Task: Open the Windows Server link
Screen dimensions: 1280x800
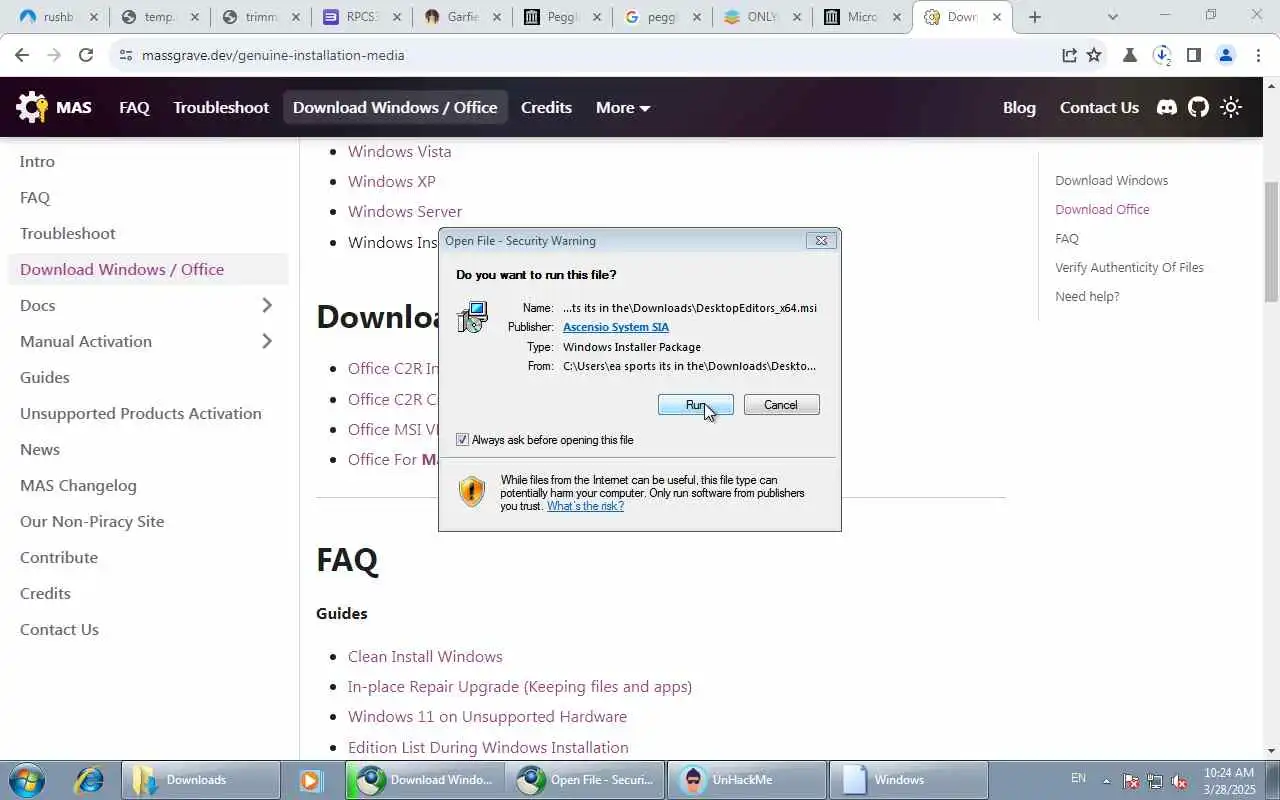Action: [405, 211]
